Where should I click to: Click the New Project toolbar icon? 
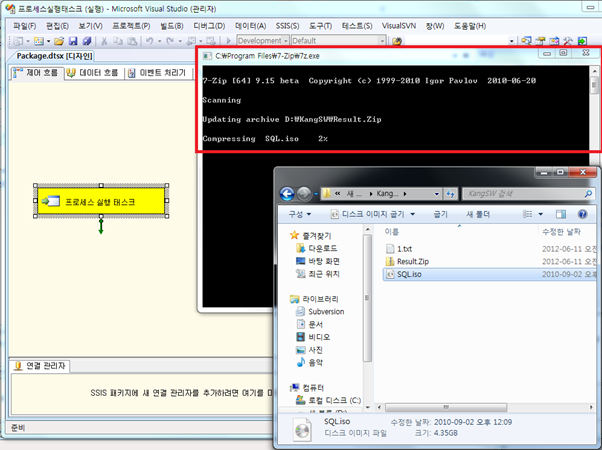[18, 41]
